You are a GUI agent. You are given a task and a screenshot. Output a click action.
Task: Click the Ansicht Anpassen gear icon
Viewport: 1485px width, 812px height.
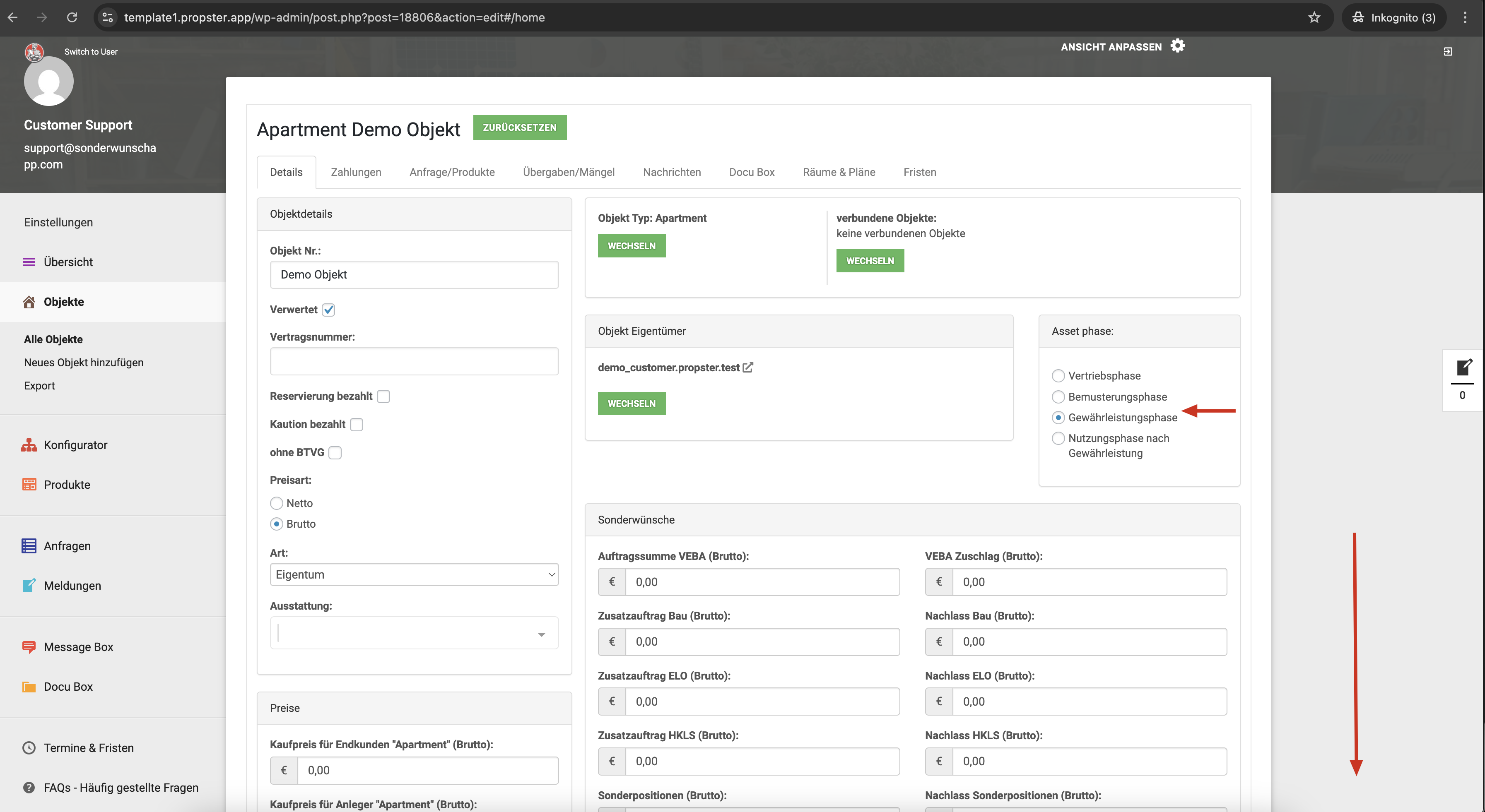(x=1177, y=46)
